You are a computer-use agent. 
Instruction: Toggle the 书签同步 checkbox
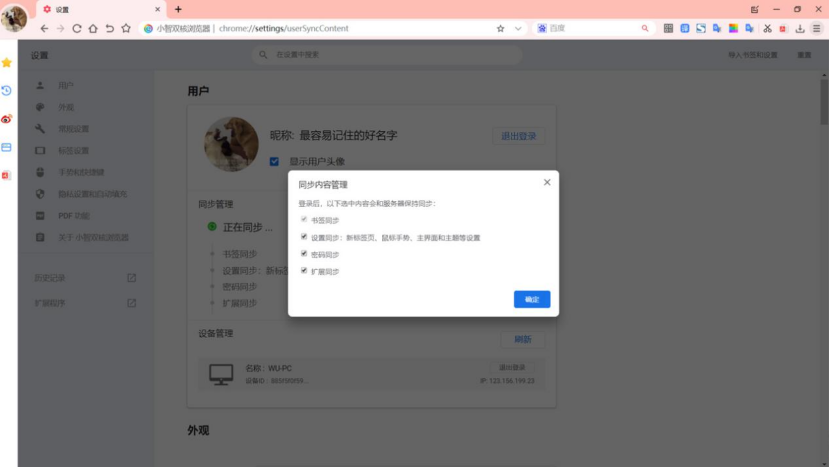(304, 219)
